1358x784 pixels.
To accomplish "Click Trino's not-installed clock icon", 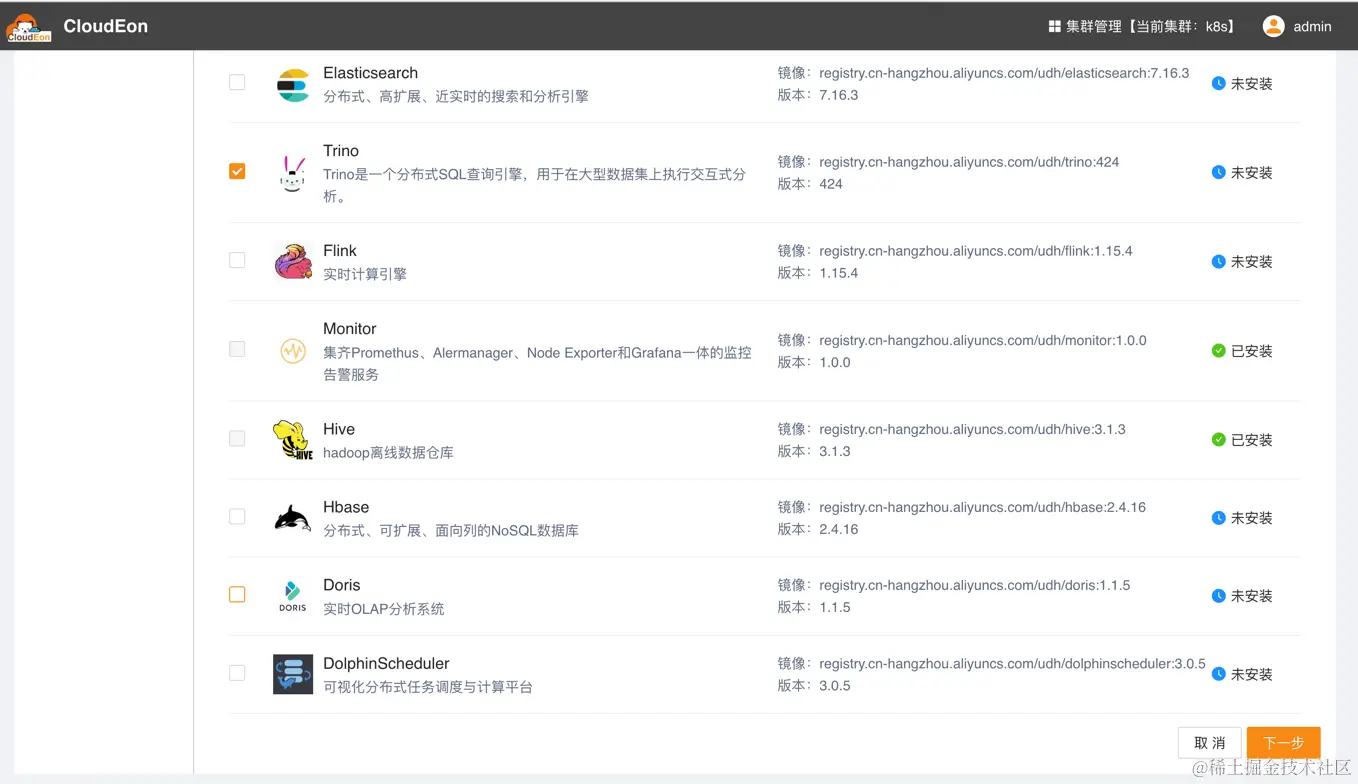I will pos(1218,173).
